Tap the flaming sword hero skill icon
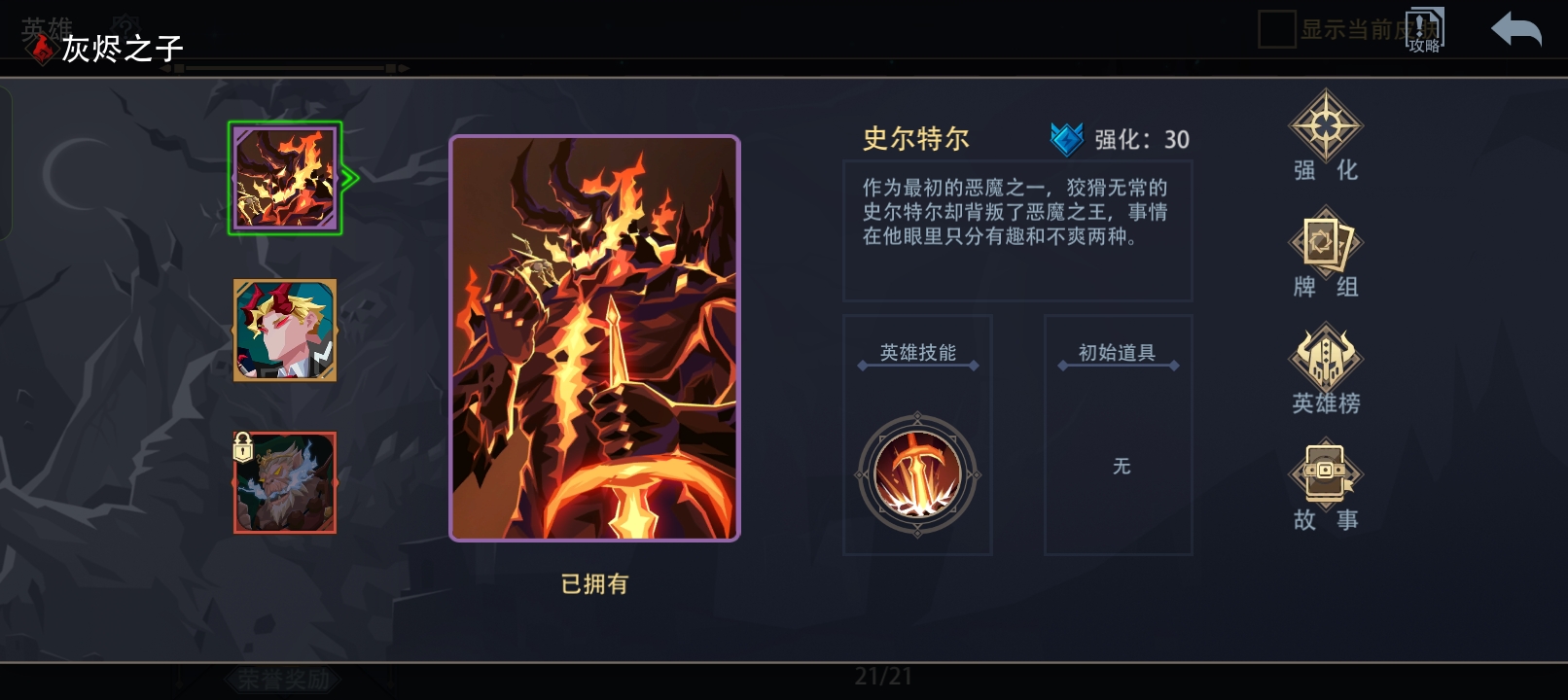1568x700 pixels. [917, 474]
